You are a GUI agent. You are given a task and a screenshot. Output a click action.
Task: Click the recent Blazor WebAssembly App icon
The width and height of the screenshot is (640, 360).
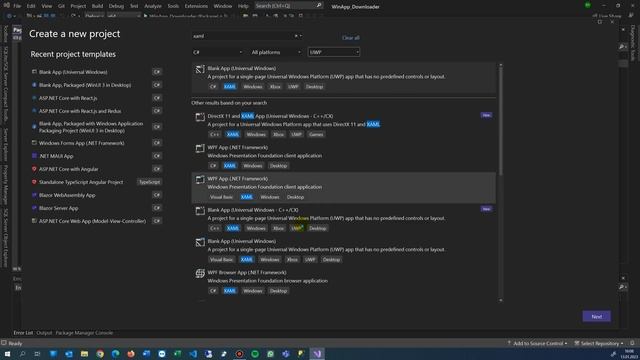pos(34,195)
